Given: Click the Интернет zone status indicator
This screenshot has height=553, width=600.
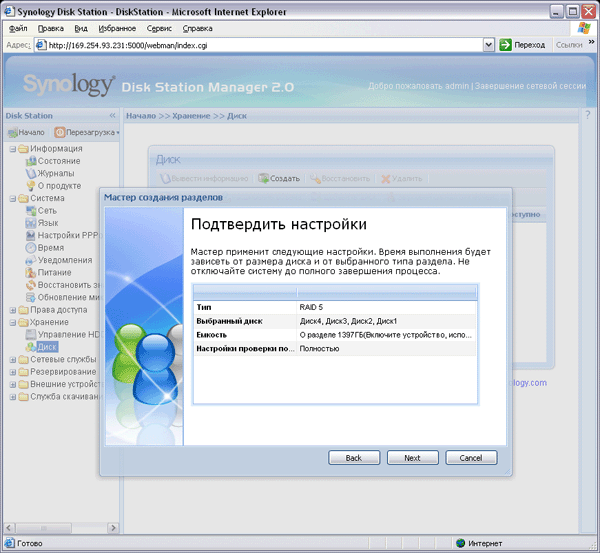Looking at the screenshot, I should click(x=480, y=543).
